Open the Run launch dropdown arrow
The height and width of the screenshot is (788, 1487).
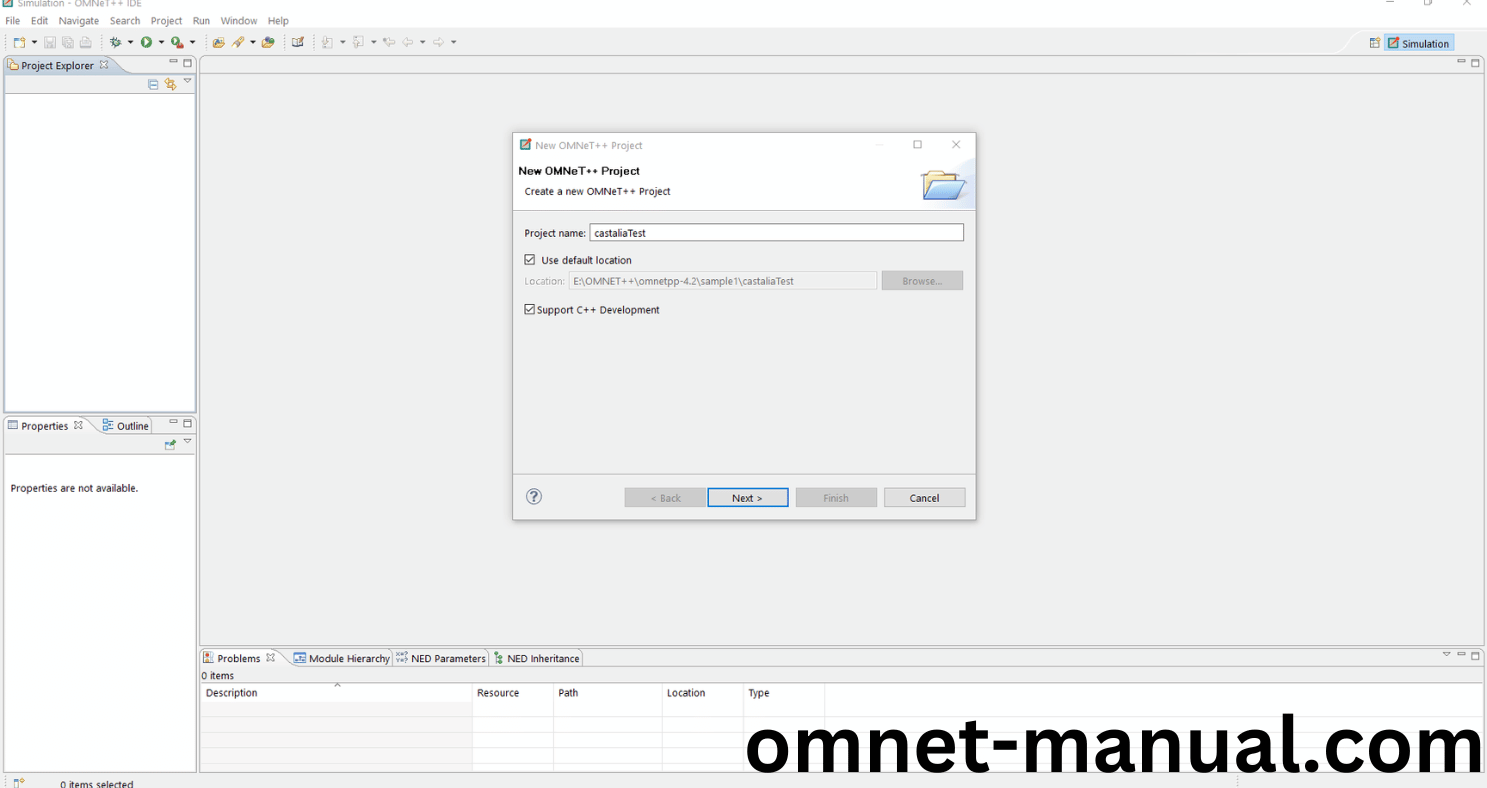click(x=161, y=42)
